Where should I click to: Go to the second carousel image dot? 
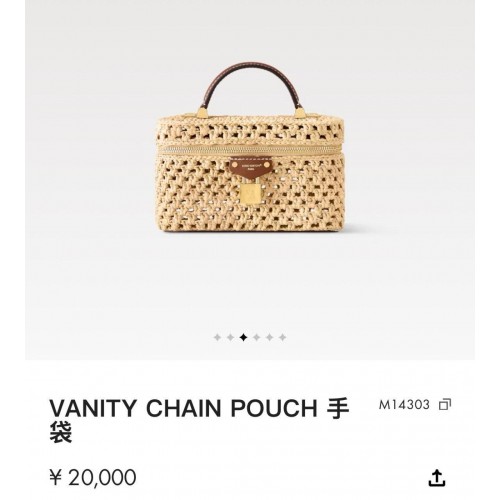(x=230, y=337)
